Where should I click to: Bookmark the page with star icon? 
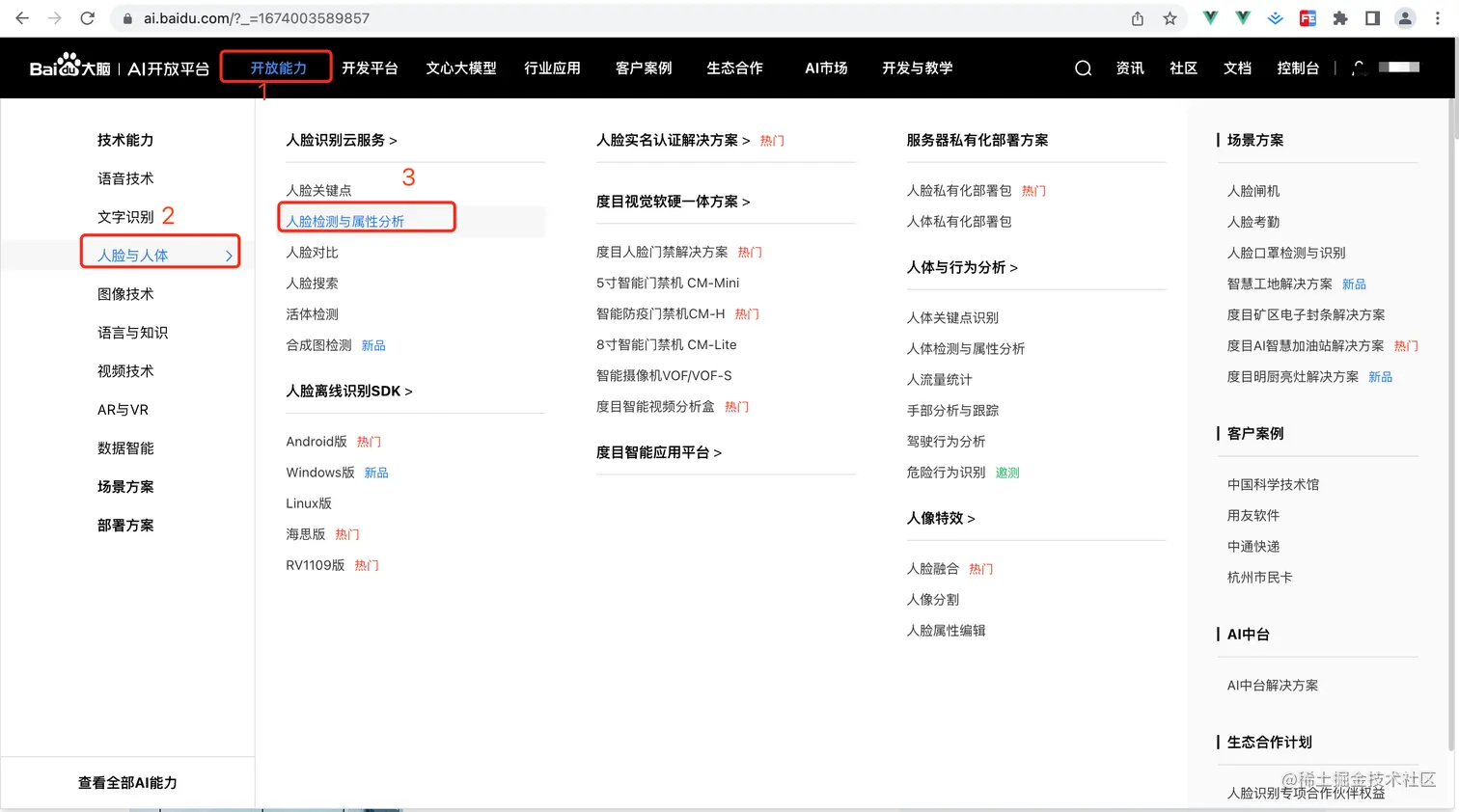click(x=1170, y=18)
